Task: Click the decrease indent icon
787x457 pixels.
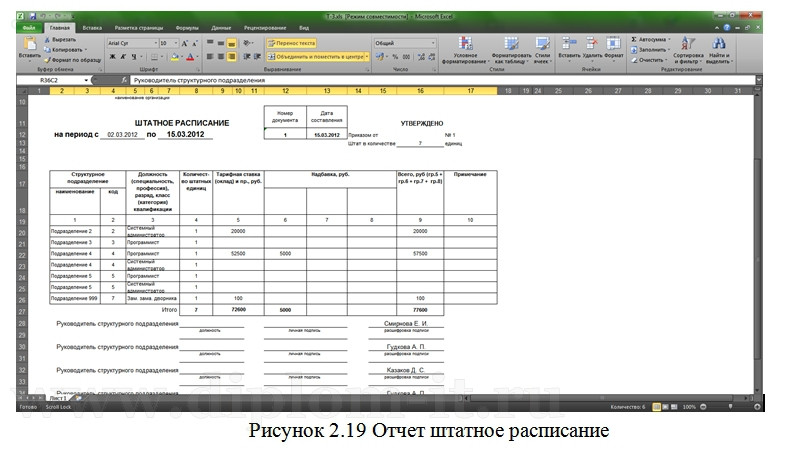Action: point(247,57)
